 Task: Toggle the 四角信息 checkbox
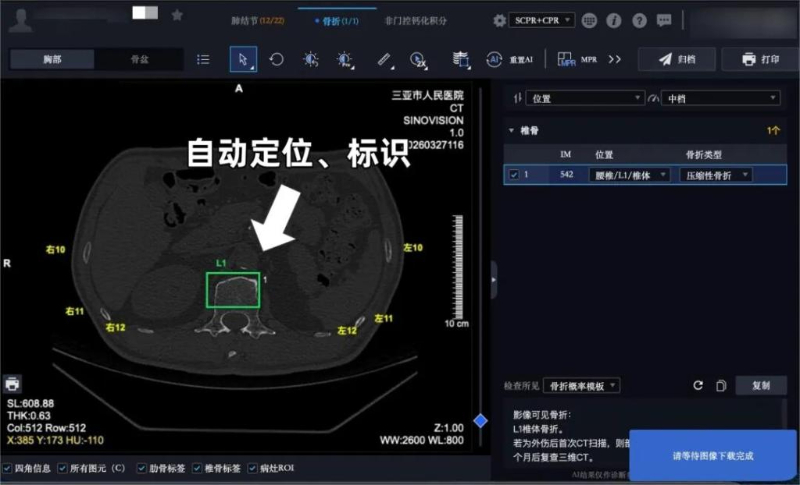pos(9,468)
